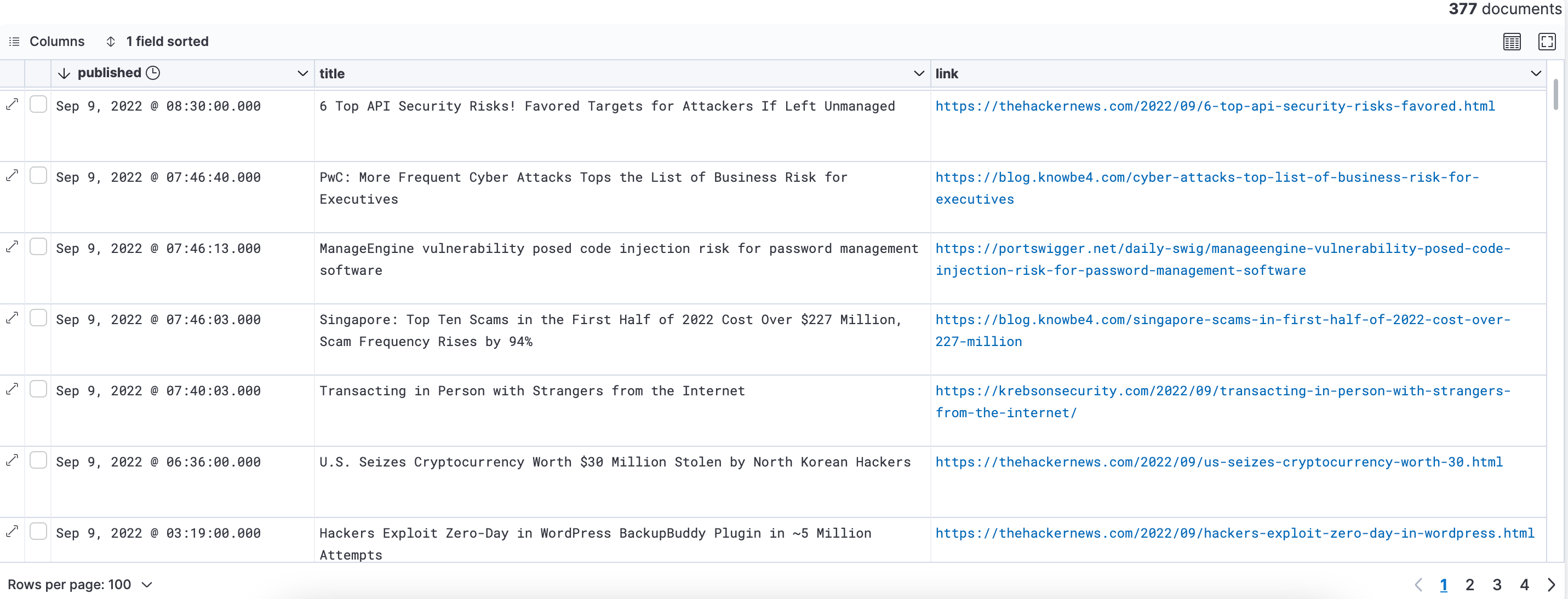Select checkbox for 07:46:13 ManageEngine row
Screen dimensions: 1568x599
coord(38,247)
